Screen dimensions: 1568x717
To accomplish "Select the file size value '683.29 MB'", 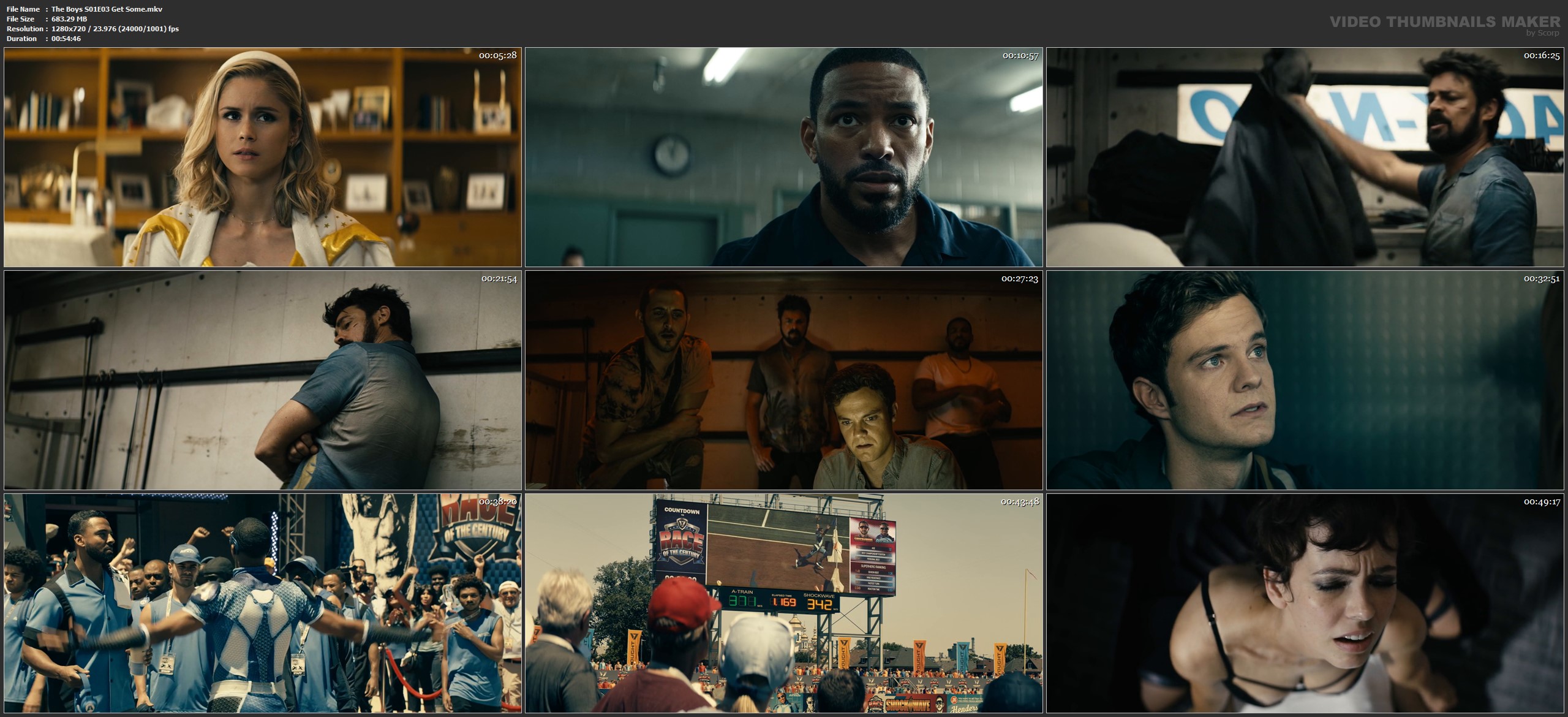I will coord(69,19).
